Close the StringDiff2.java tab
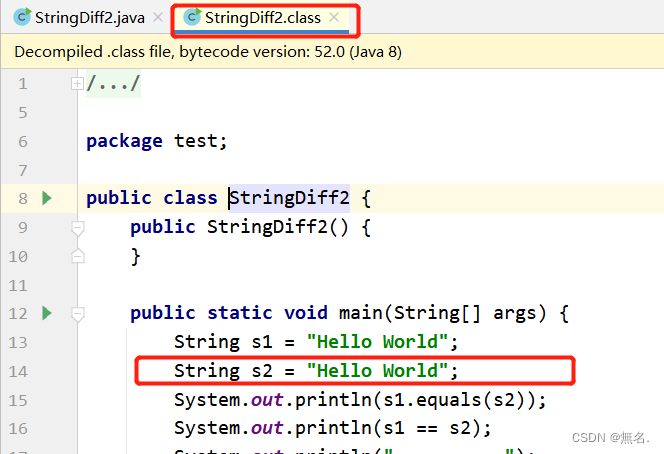The height and width of the screenshot is (454, 664). pyautogui.click(x=158, y=17)
